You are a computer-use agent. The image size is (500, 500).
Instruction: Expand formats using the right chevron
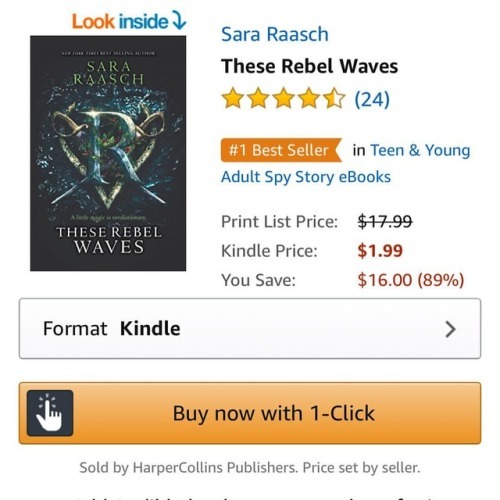(450, 329)
